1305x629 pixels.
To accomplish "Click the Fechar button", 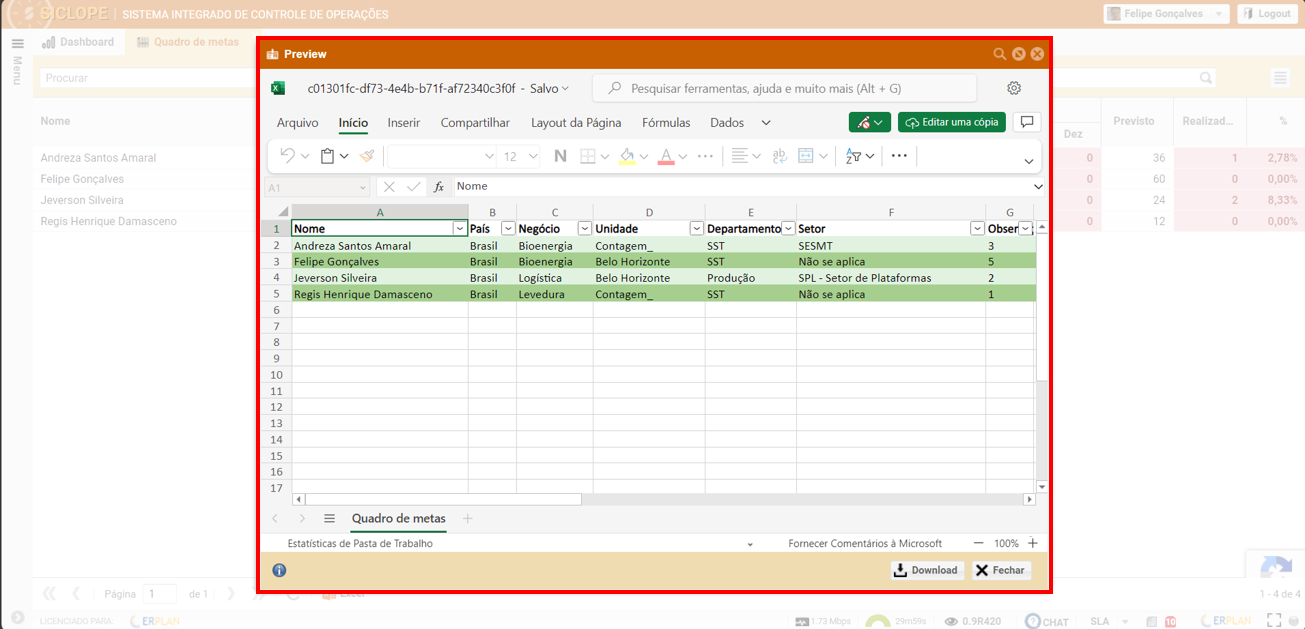I will pos(1001,570).
